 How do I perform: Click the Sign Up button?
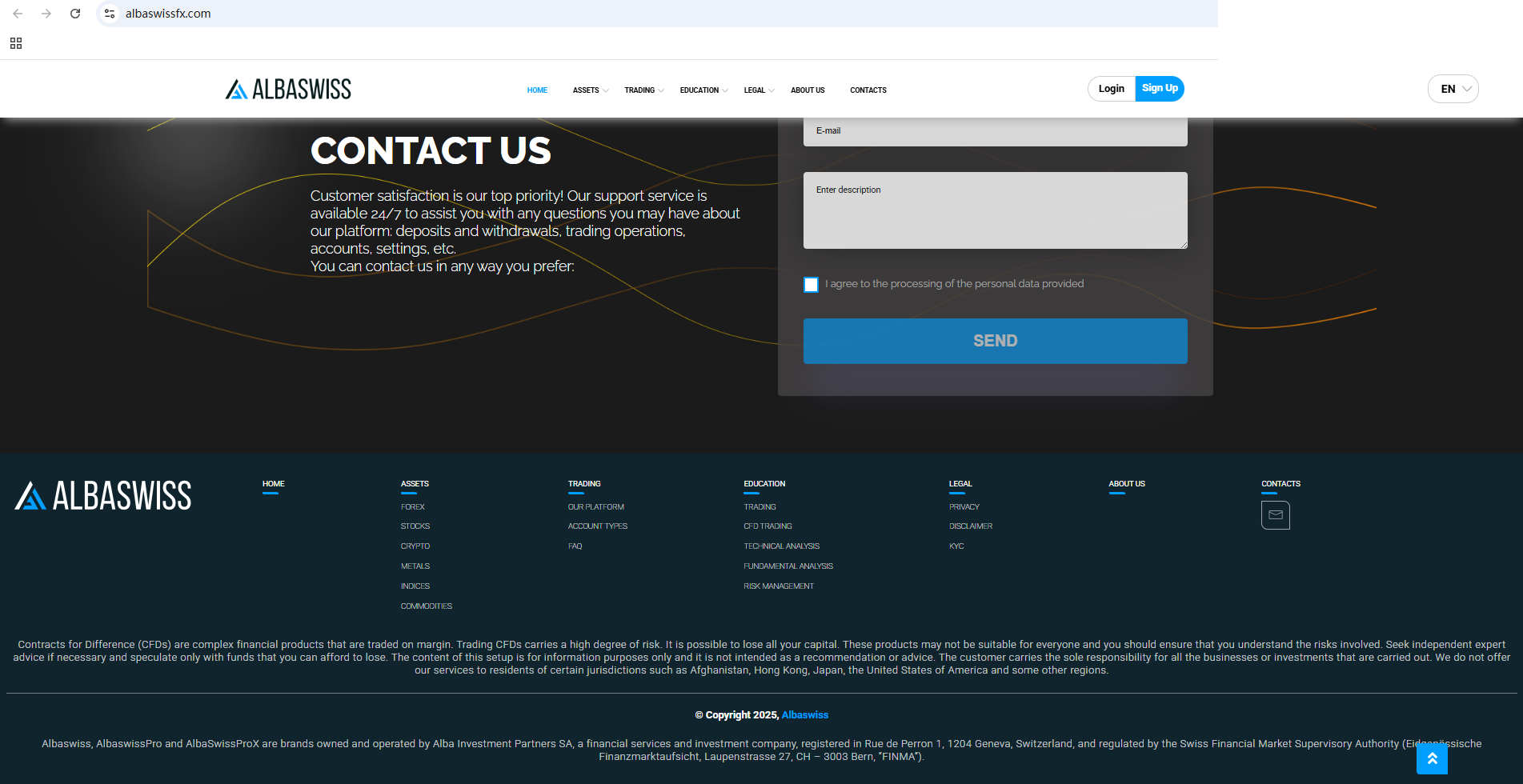click(1160, 89)
